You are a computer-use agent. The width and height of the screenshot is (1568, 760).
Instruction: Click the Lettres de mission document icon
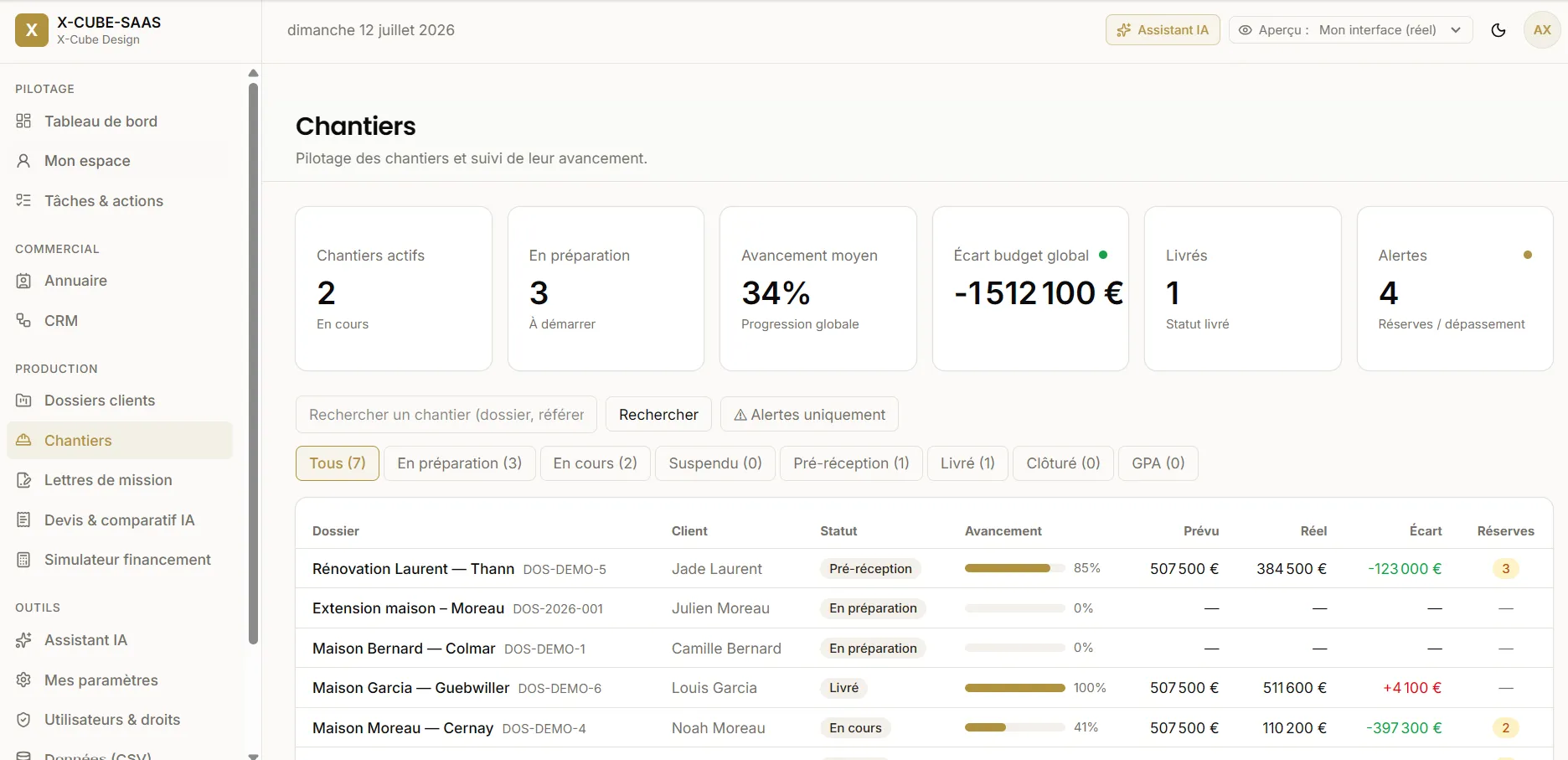[x=23, y=480]
